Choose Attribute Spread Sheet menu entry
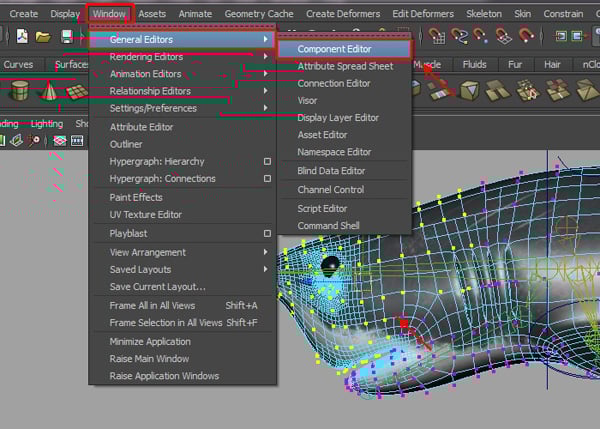Screen dimensions: 600x429 pyautogui.click(x=345, y=66)
